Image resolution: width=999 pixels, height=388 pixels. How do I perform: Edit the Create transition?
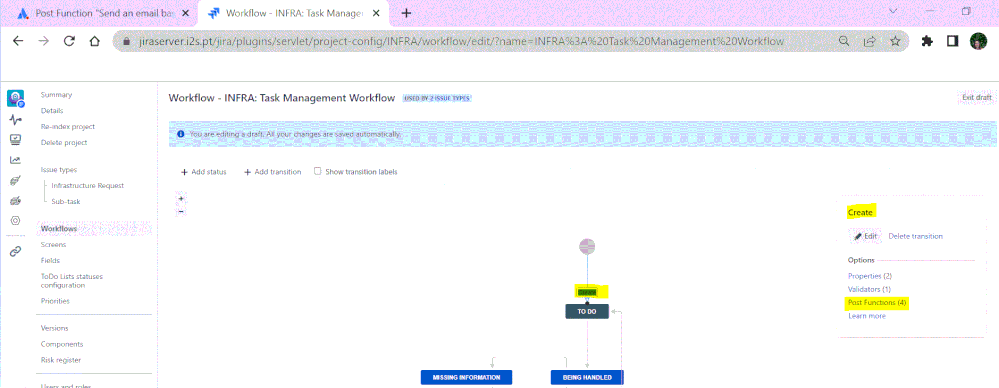coord(865,236)
